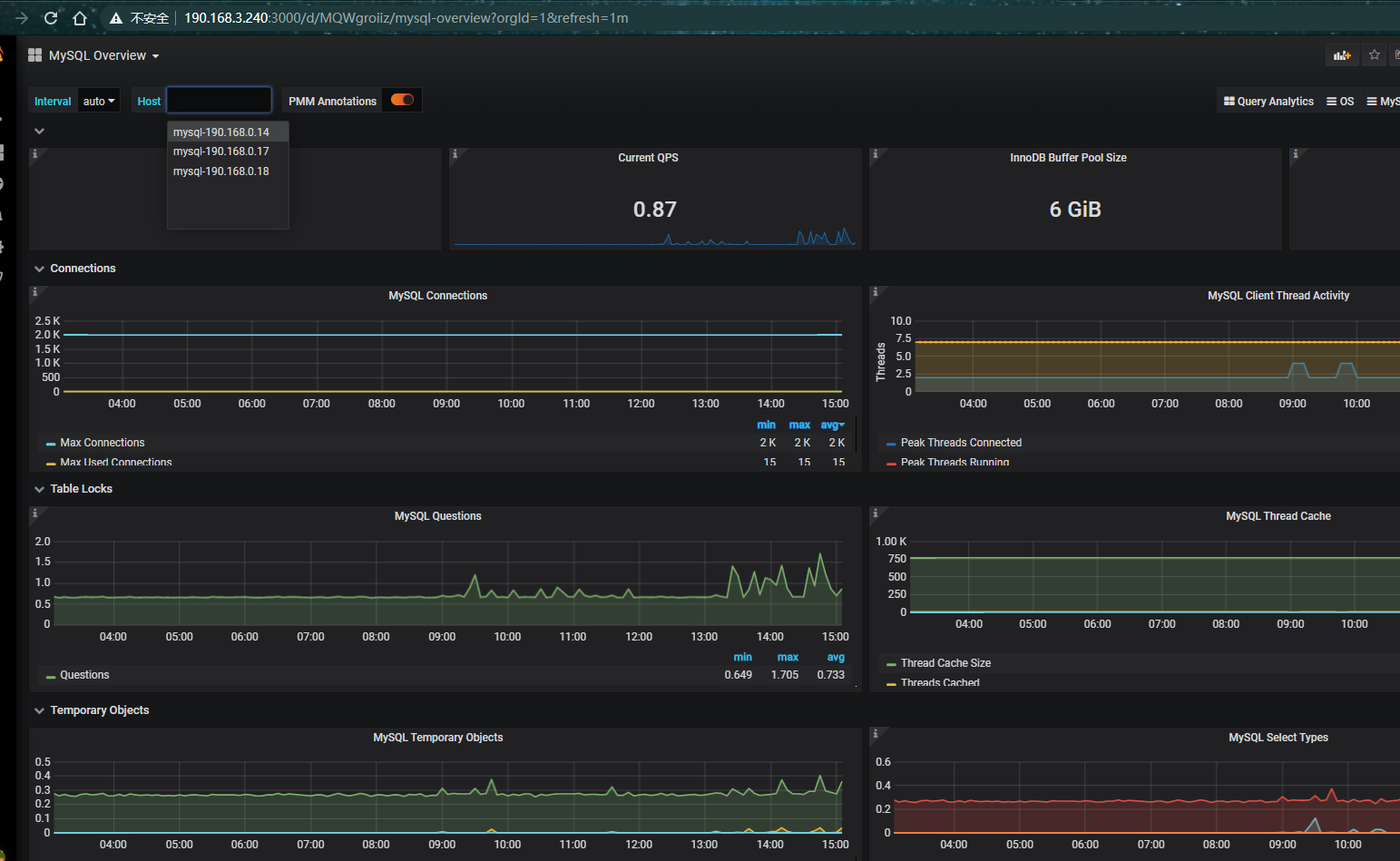
Task: Open the MySQL dashboards menu
Action: pos(1382,102)
